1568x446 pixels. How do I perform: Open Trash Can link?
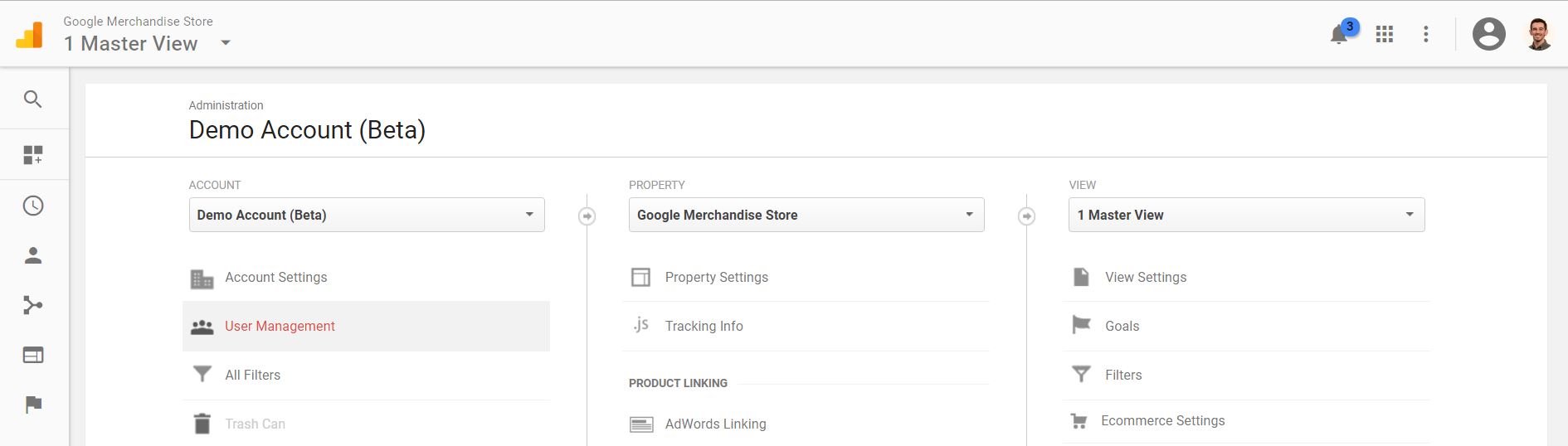click(255, 424)
